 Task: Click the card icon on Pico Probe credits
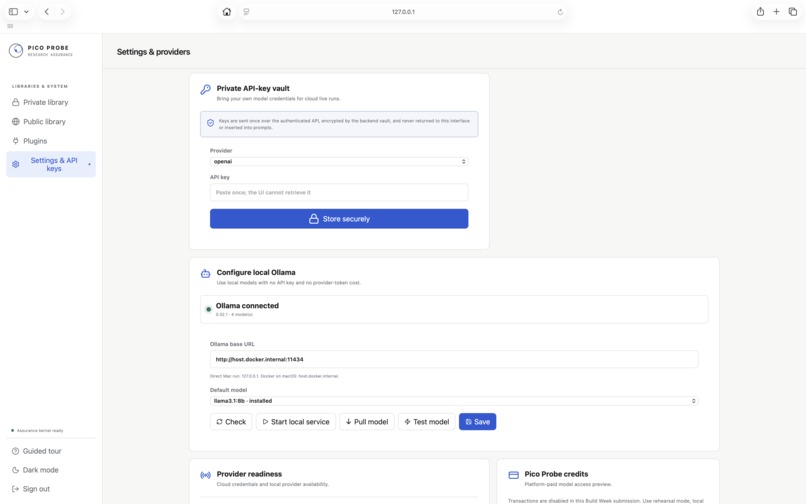tap(514, 475)
